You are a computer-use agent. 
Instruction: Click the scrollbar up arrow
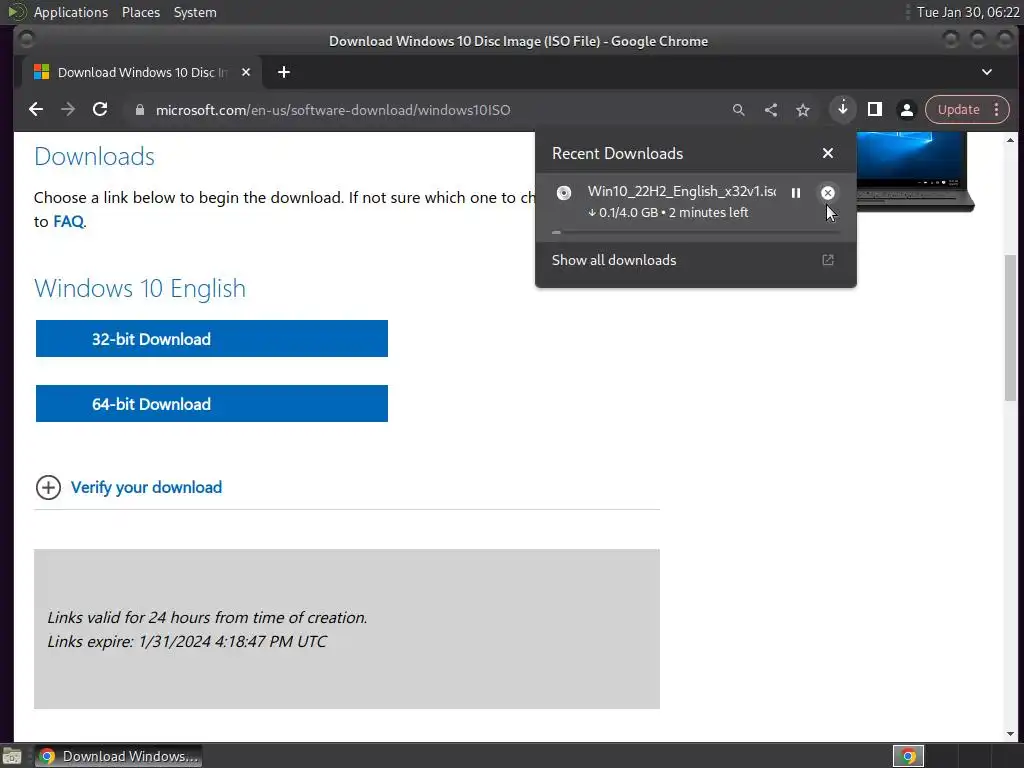[1010, 140]
